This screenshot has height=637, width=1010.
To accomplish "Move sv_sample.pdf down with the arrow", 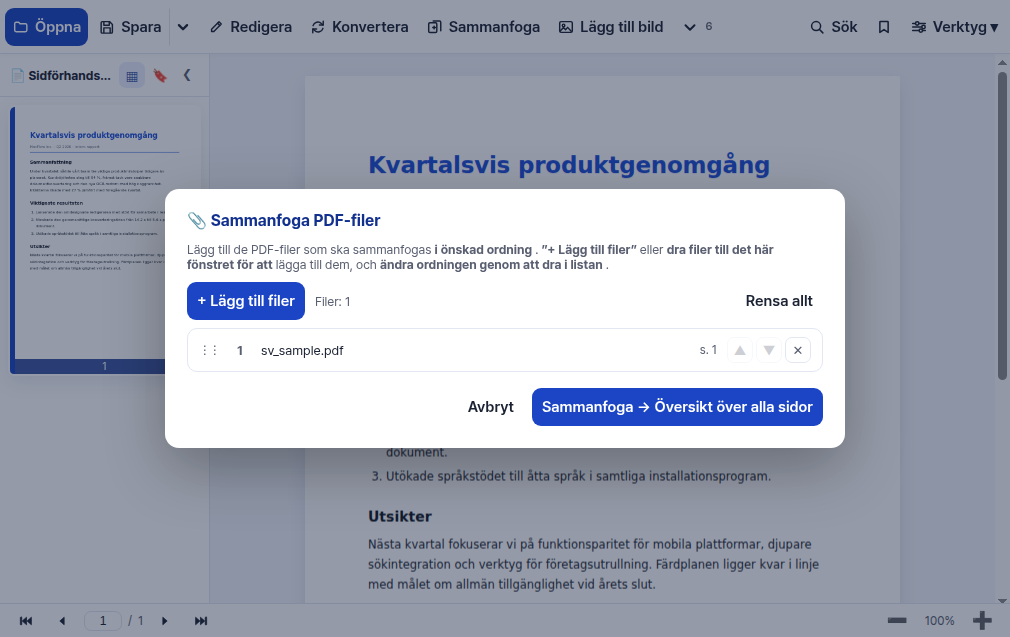I will click(x=769, y=350).
